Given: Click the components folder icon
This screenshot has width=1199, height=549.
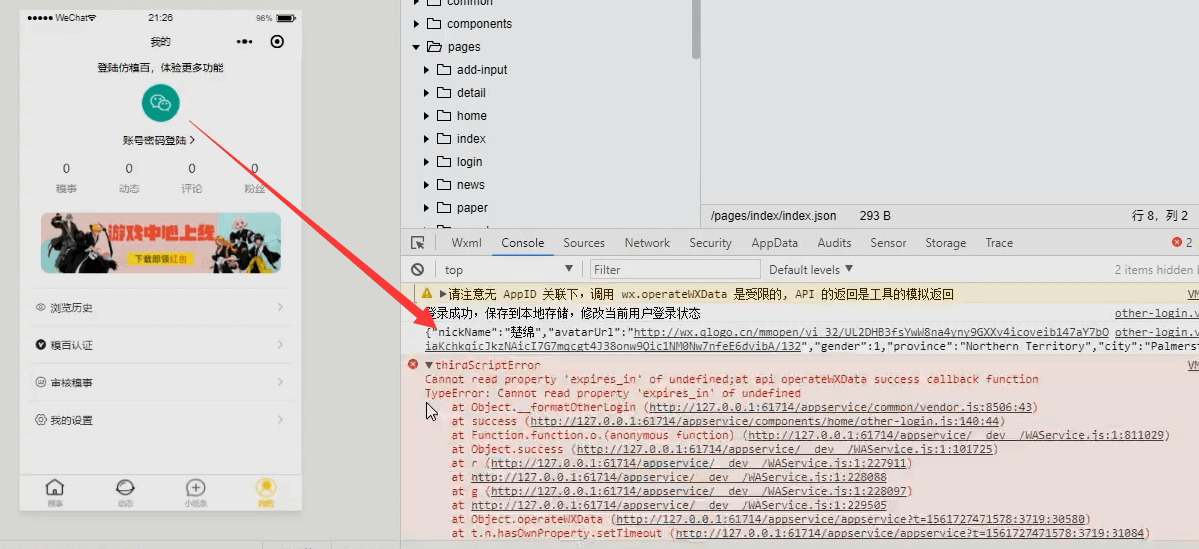Looking at the screenshot, I should [x=434, y=24].
